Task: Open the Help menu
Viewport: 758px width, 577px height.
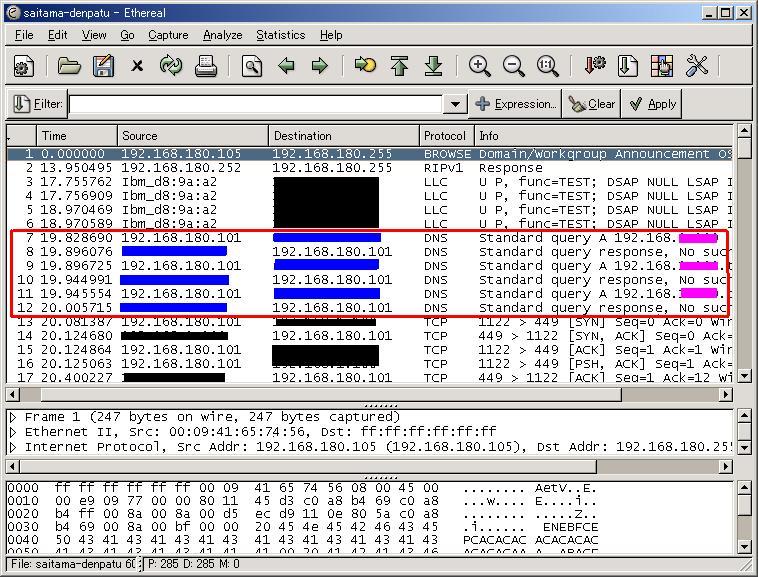Action: coord(331,35)
